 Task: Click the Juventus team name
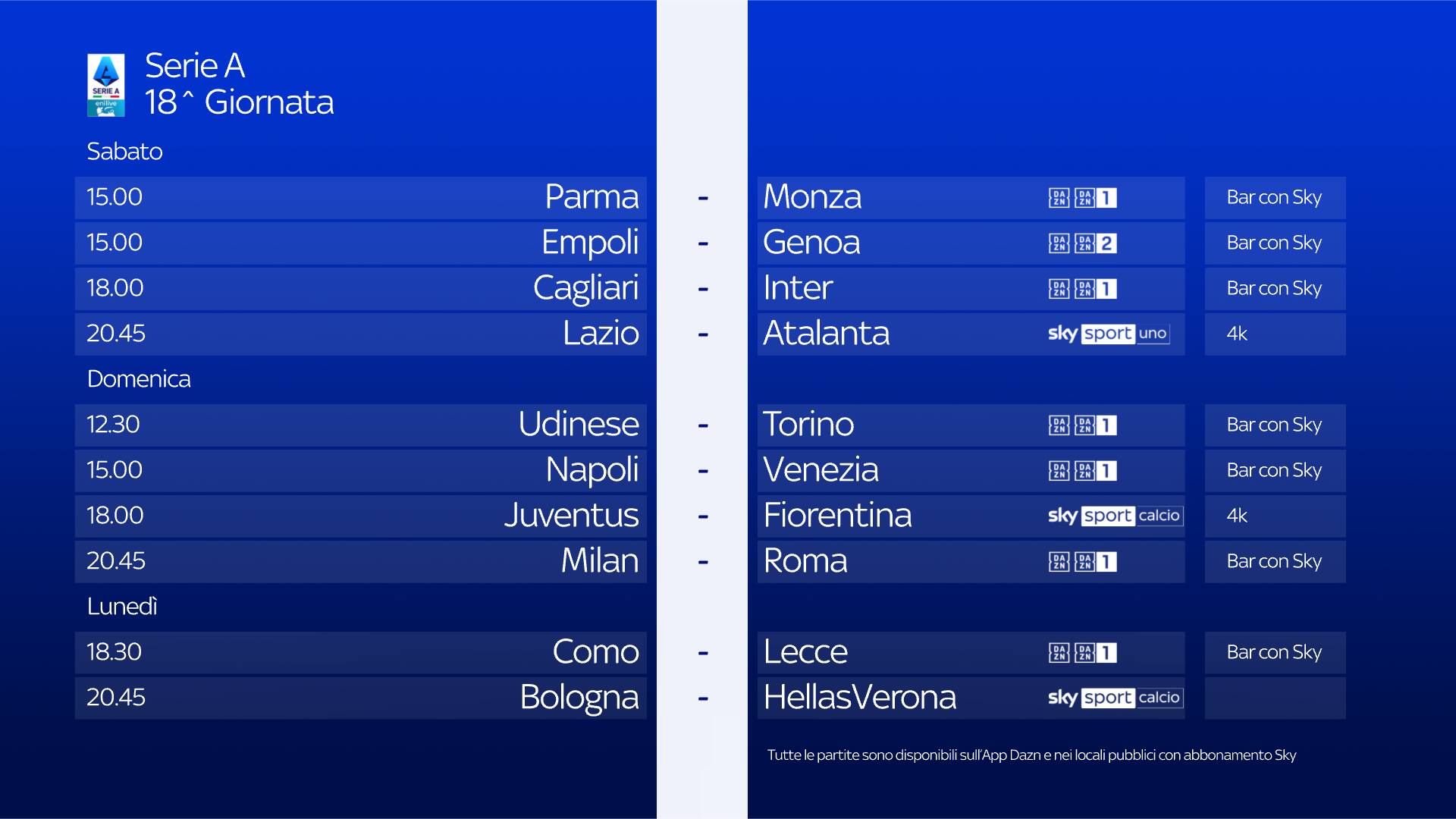[x=571, y=516]
